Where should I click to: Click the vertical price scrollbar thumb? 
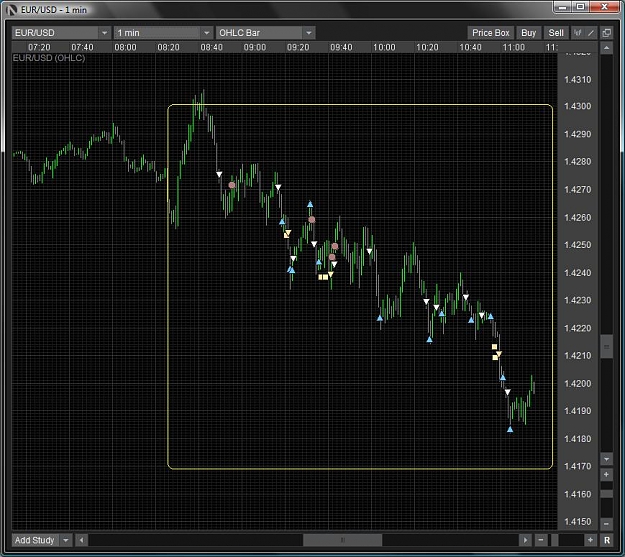[x=606, y=346]
